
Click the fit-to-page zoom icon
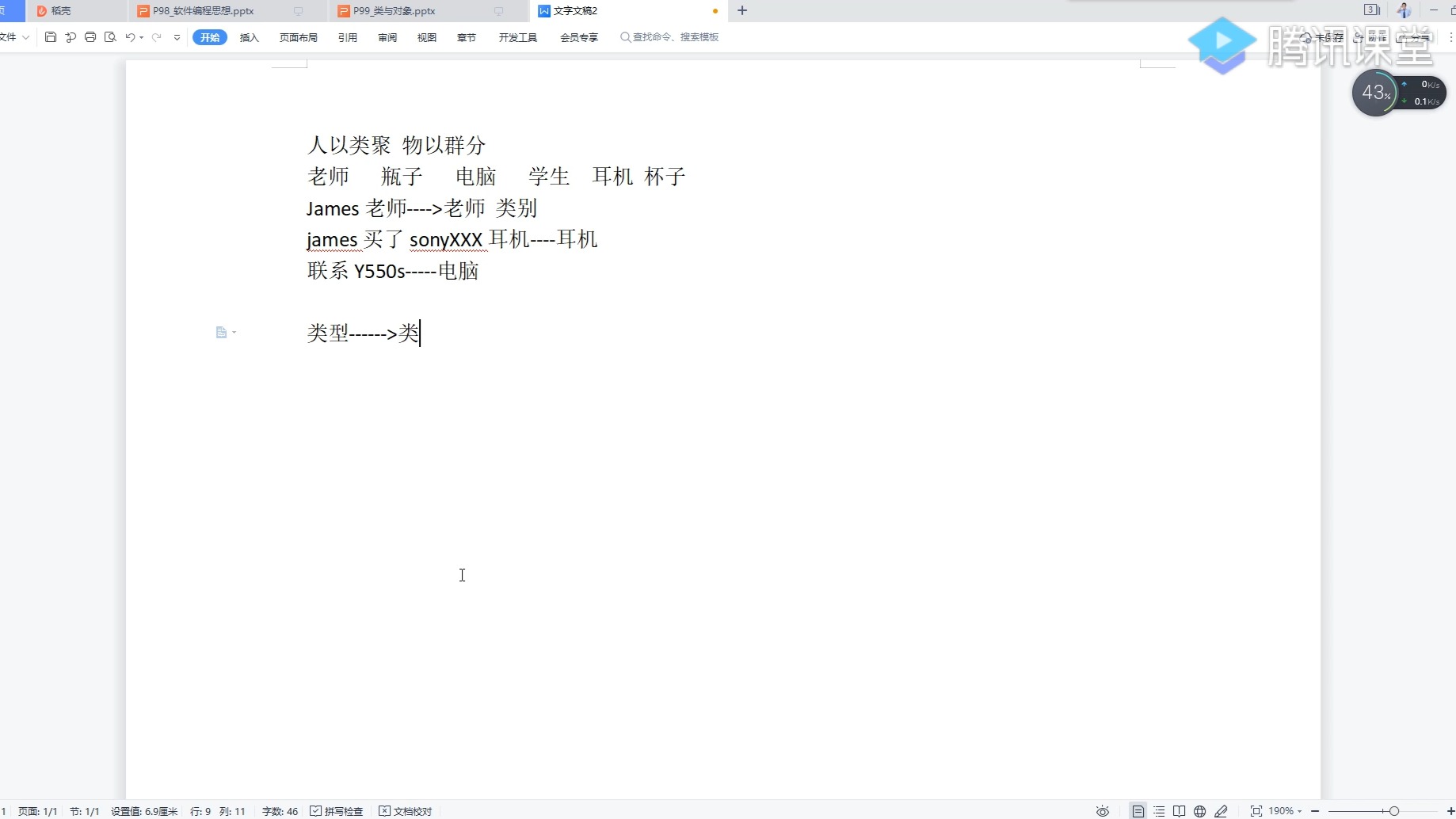click(1256, 811)
